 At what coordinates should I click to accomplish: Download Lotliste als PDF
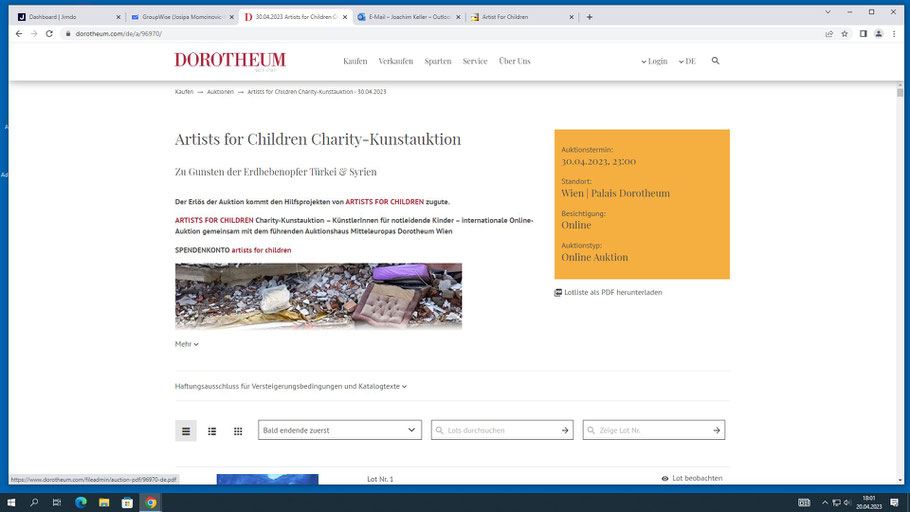(x=608, y=293)
